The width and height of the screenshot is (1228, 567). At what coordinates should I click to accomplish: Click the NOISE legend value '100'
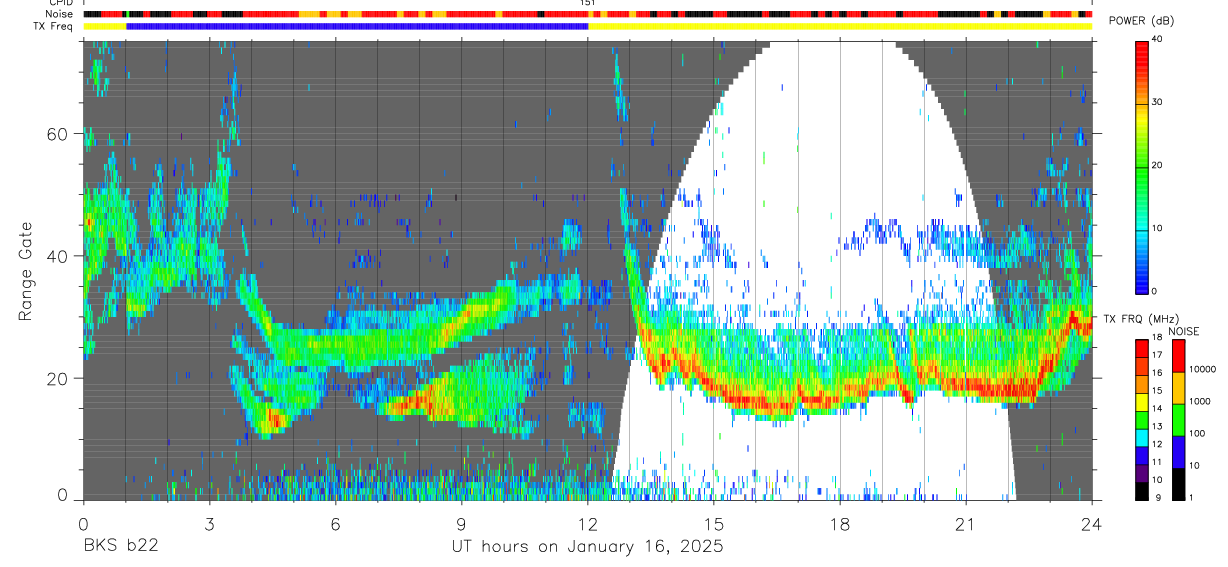pos(1195,433)
